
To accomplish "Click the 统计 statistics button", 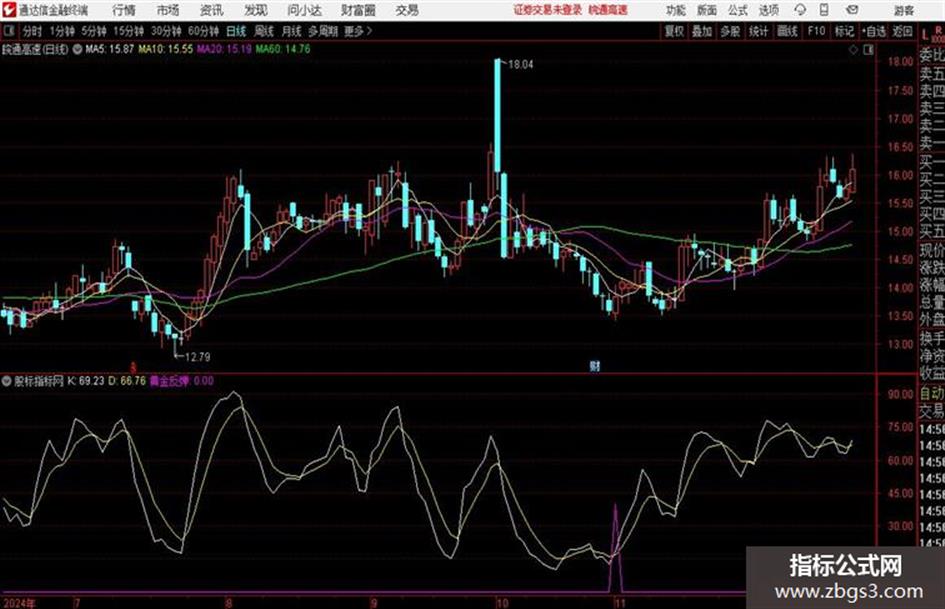I will [x=758, y=31].
